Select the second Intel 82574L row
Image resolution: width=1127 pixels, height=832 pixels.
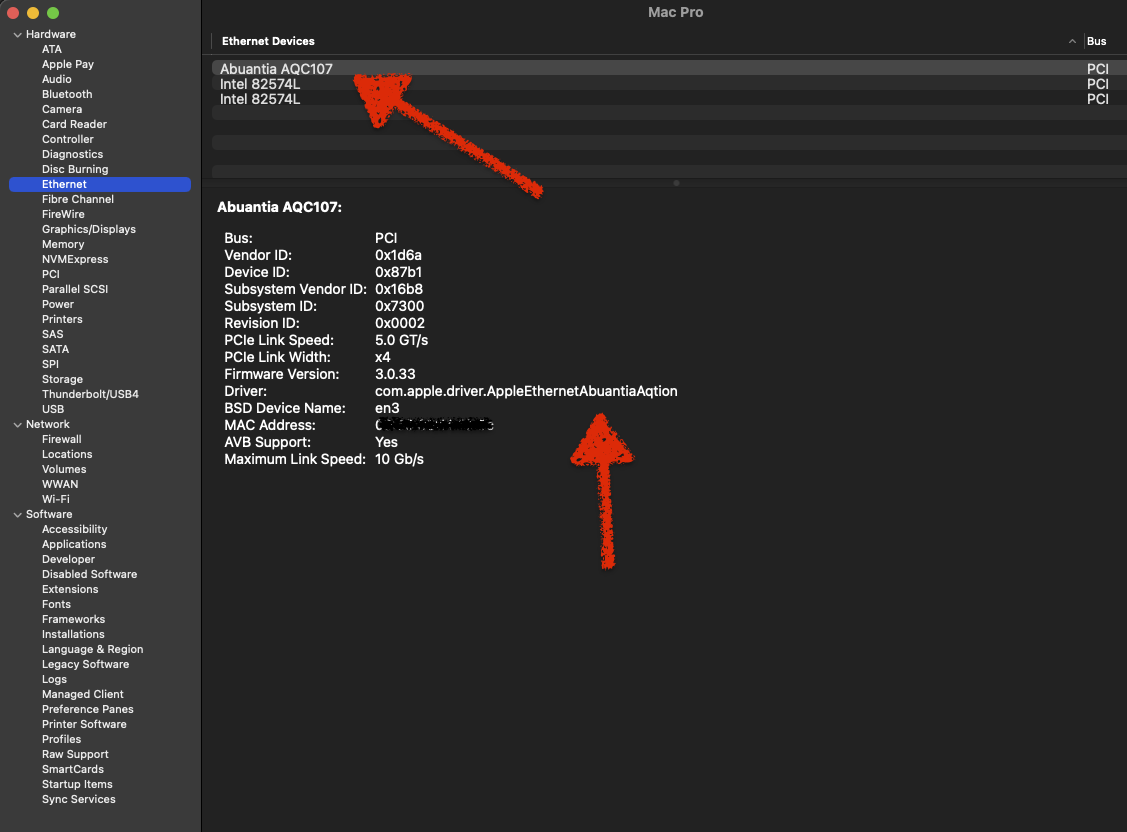pos(669,99)
